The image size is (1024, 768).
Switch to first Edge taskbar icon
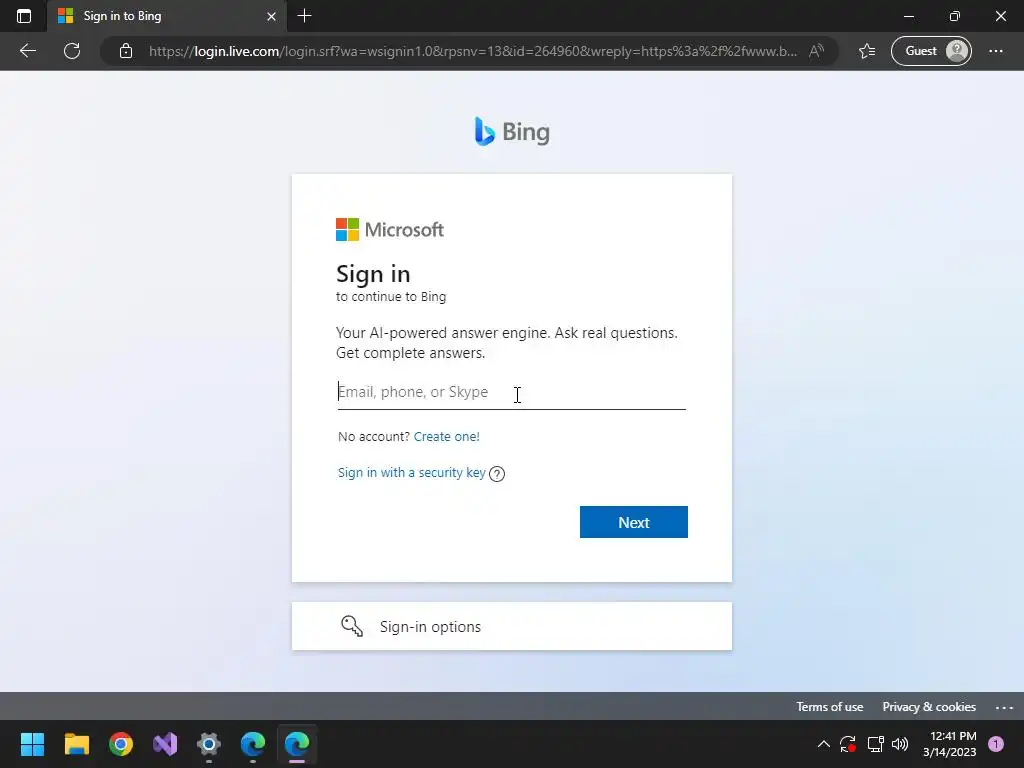pos(253,744)
